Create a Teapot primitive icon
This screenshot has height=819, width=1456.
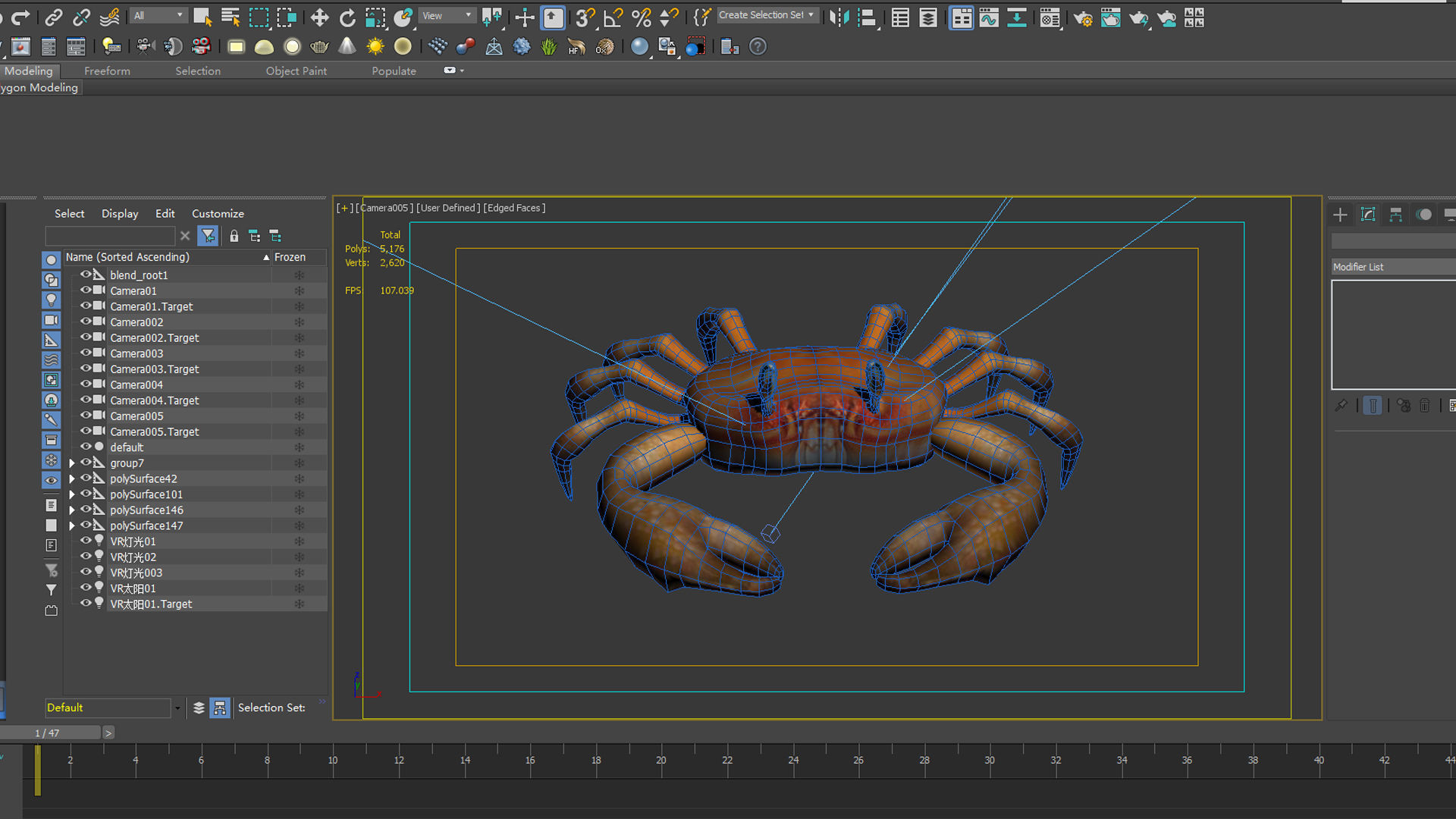click(319, 47)
